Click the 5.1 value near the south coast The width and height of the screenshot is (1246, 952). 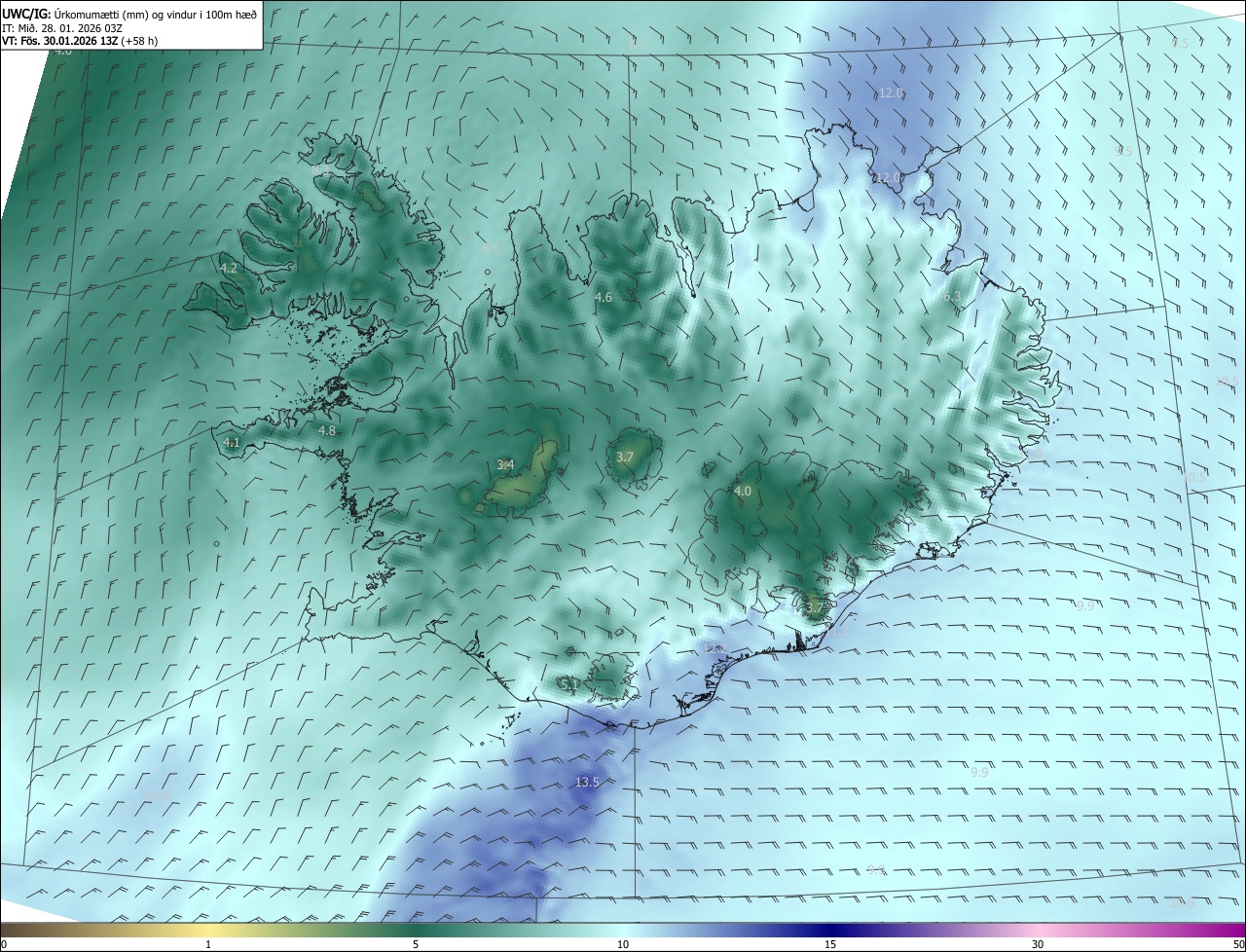click(569, 684)
